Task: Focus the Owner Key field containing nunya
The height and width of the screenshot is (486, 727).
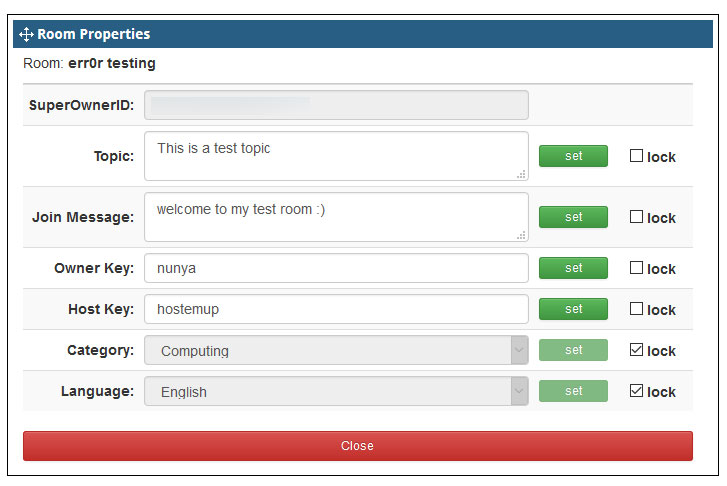Action: [336, 268]
